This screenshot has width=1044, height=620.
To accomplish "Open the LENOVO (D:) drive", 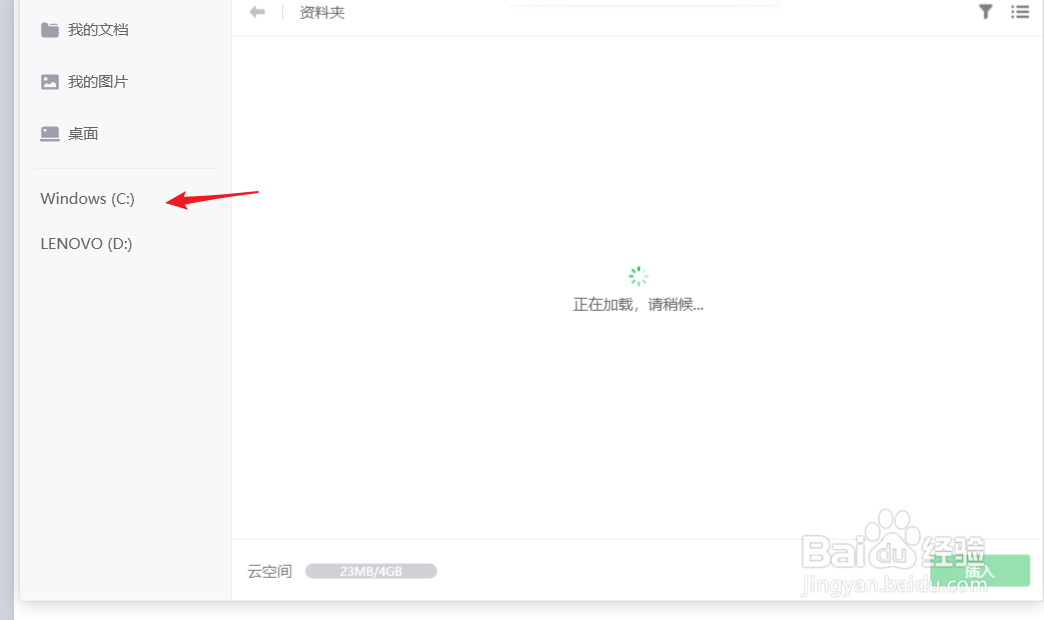I will coord(86,243).
